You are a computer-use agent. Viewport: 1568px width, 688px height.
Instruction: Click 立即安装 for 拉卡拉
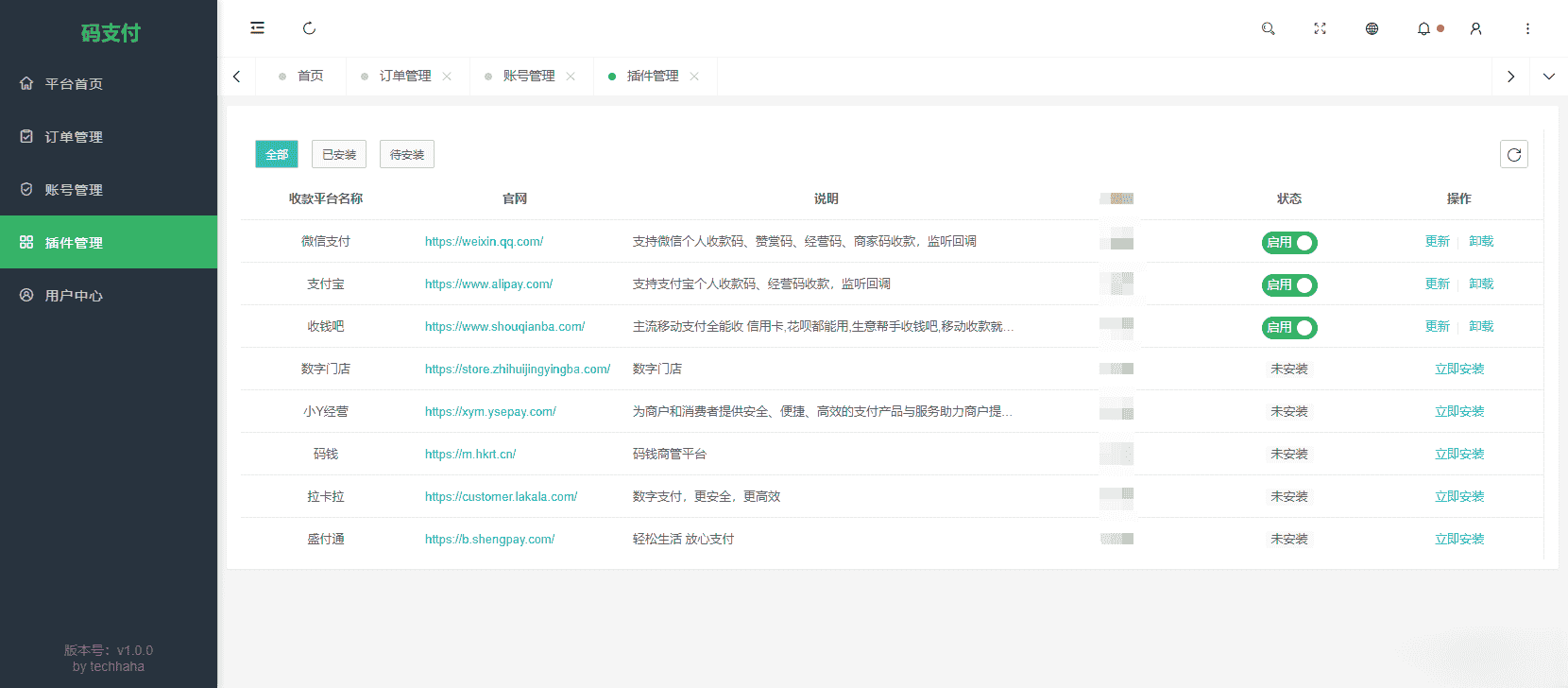pos(1459,497)
